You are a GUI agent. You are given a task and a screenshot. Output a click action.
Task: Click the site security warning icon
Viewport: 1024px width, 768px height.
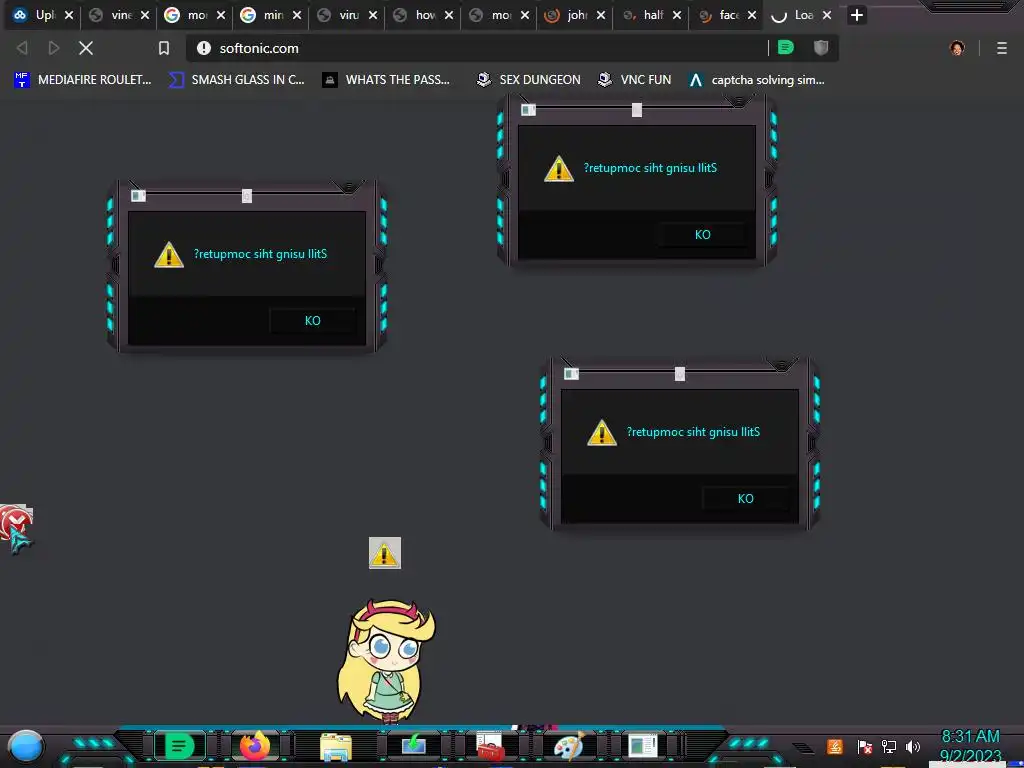click(204, 48)
